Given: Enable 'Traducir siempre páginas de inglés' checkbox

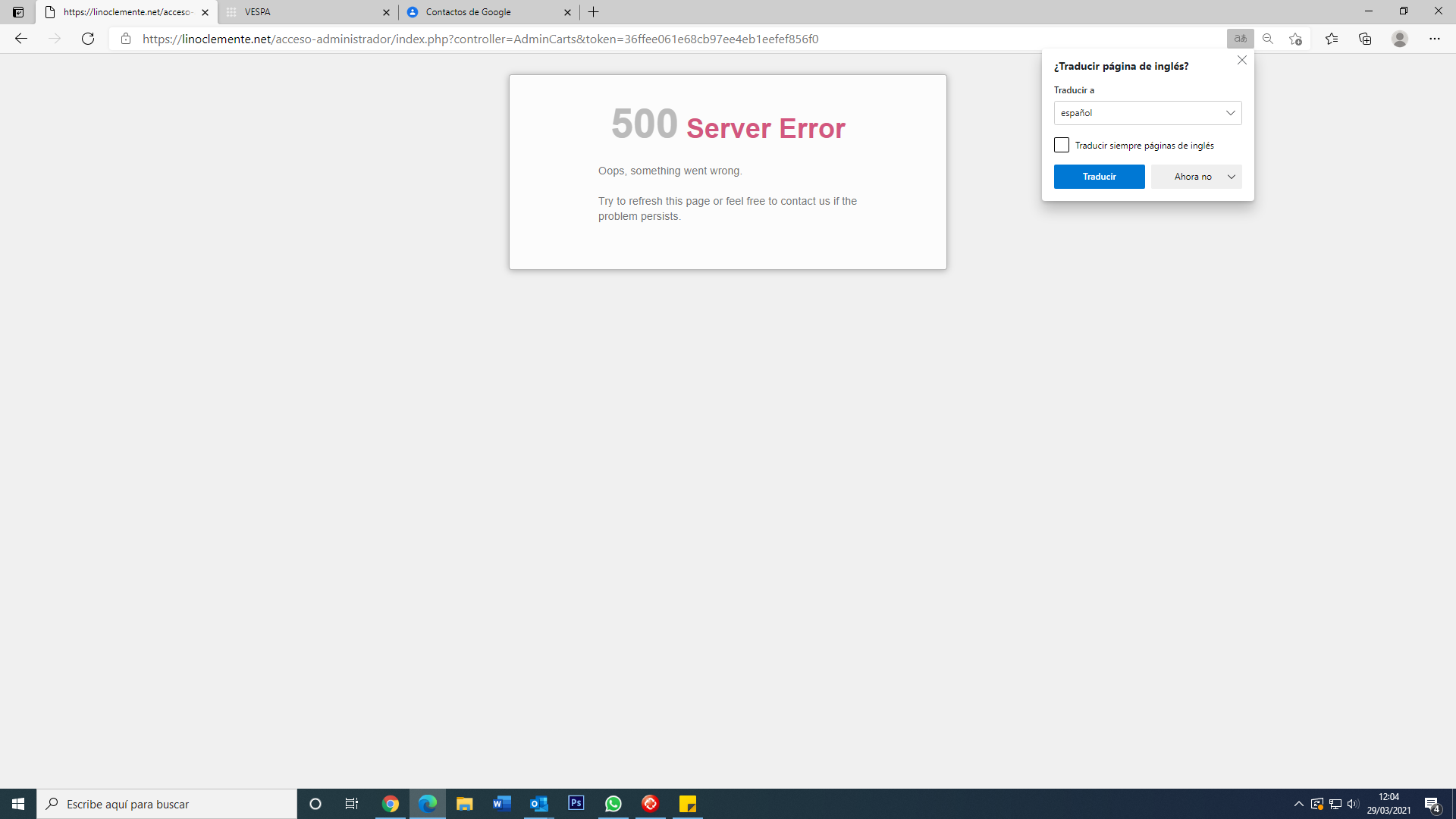Looking at the screenshot, I should click(x=1062, y=145).
